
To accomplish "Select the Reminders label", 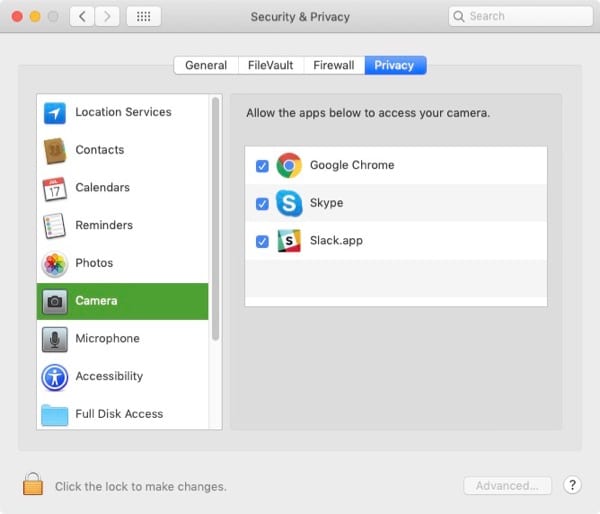I will click(104, 225).
